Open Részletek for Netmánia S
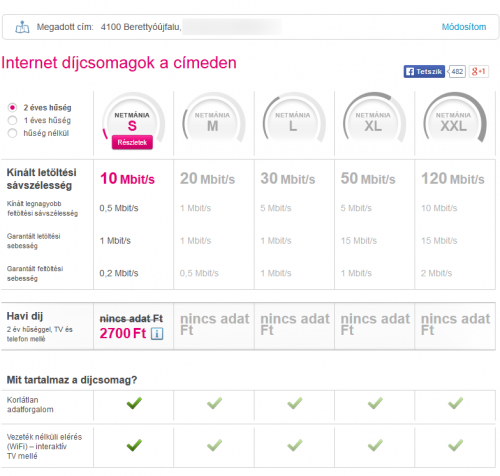Viewport: 500px width, 476px height. point(132,142)
